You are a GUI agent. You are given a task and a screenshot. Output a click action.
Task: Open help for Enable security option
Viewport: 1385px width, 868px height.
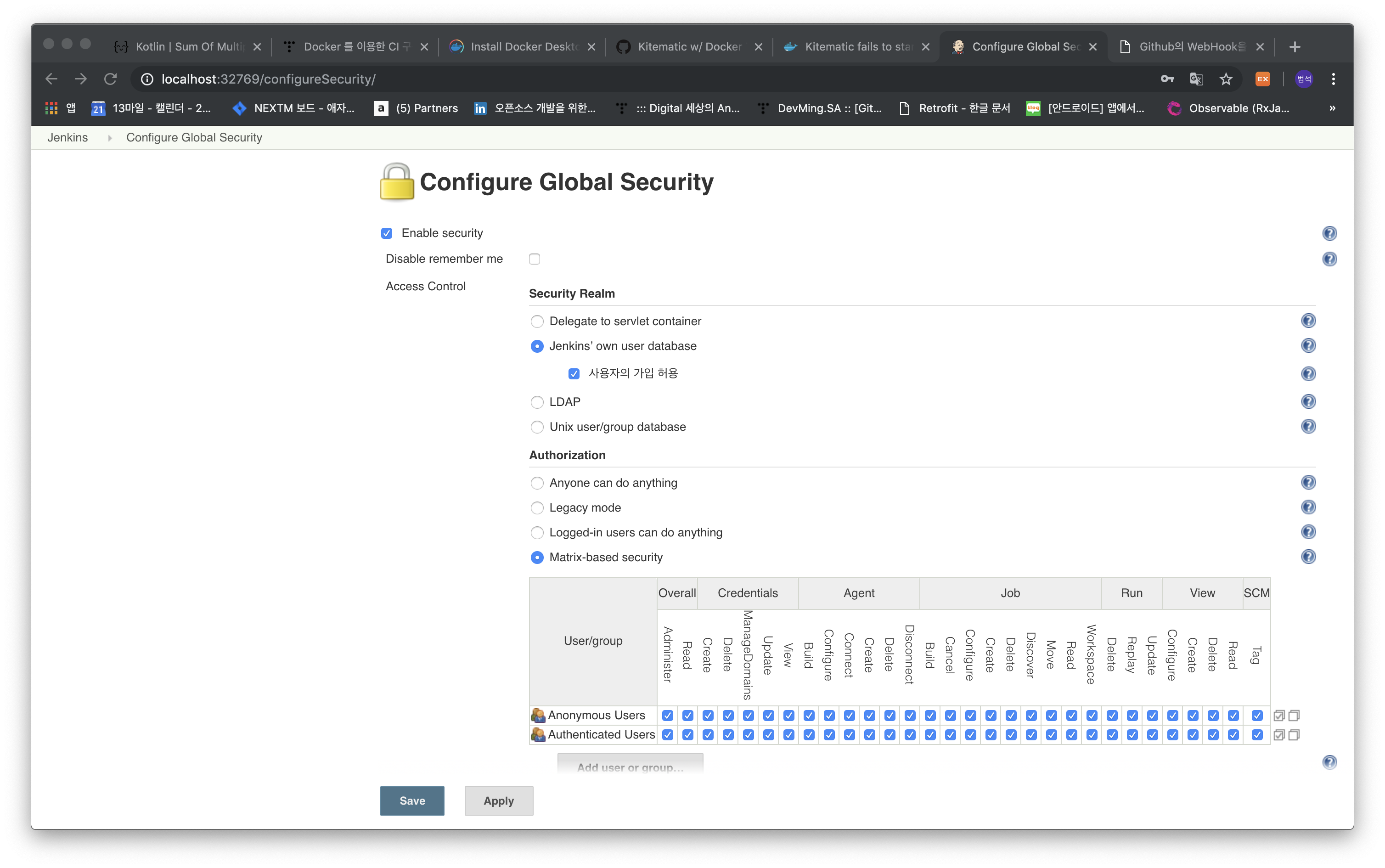(1329, 233)
